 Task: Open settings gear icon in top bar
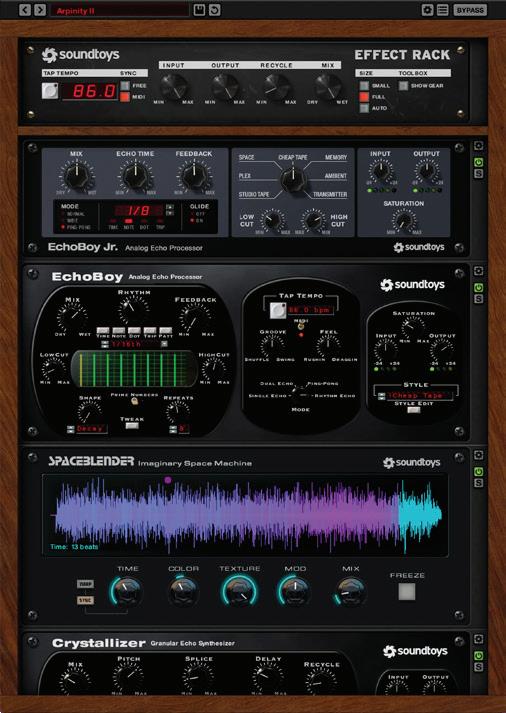click(x=427, y=10)
